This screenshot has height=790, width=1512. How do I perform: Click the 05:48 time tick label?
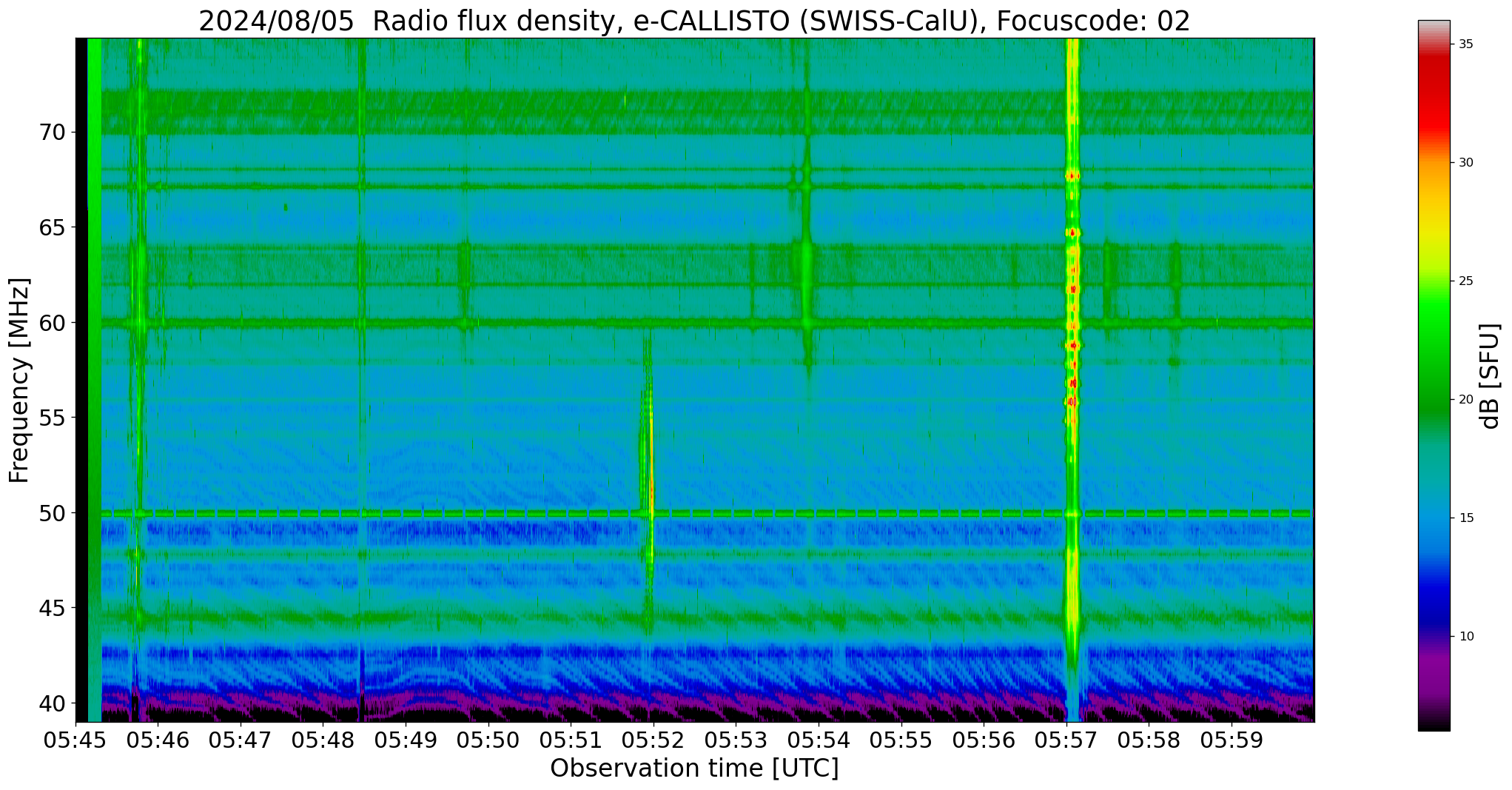pos(323,740)
